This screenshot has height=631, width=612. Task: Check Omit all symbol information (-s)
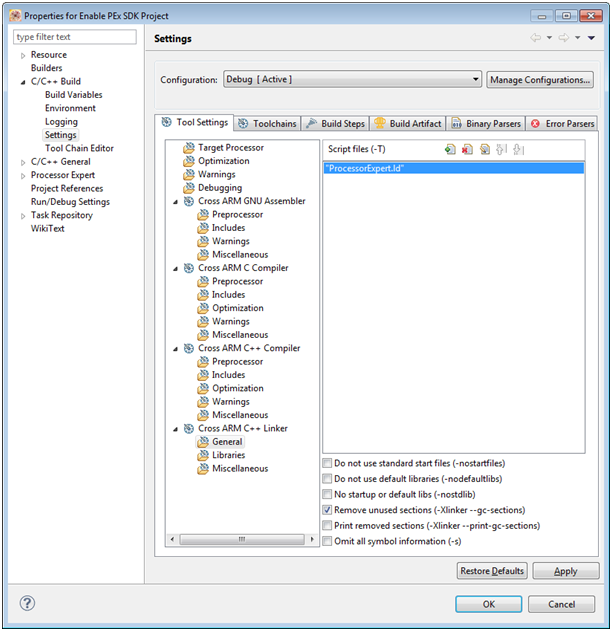point(328,541)
